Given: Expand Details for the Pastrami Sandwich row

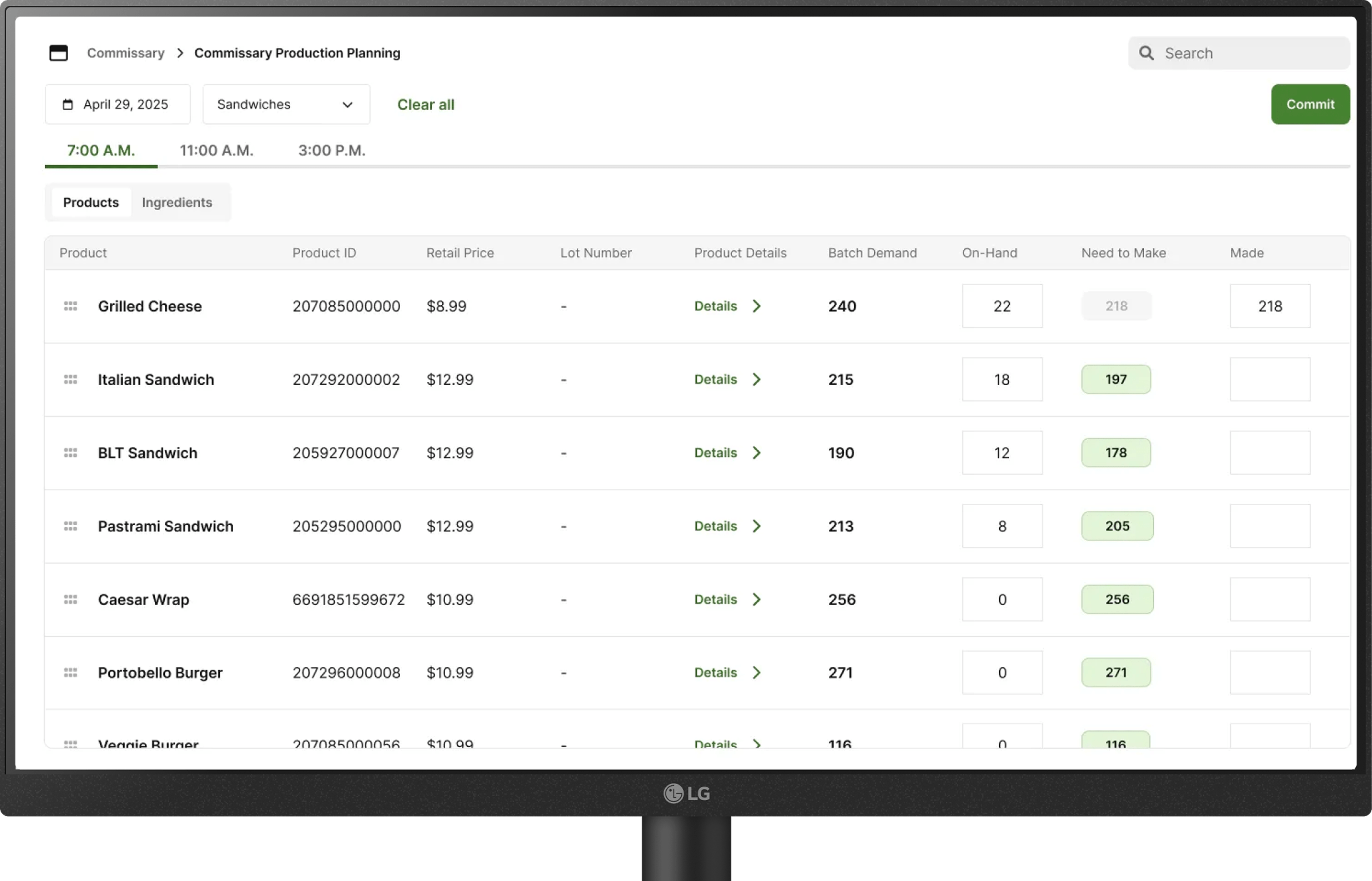Looking at the screenshot, I should [727, 526].
